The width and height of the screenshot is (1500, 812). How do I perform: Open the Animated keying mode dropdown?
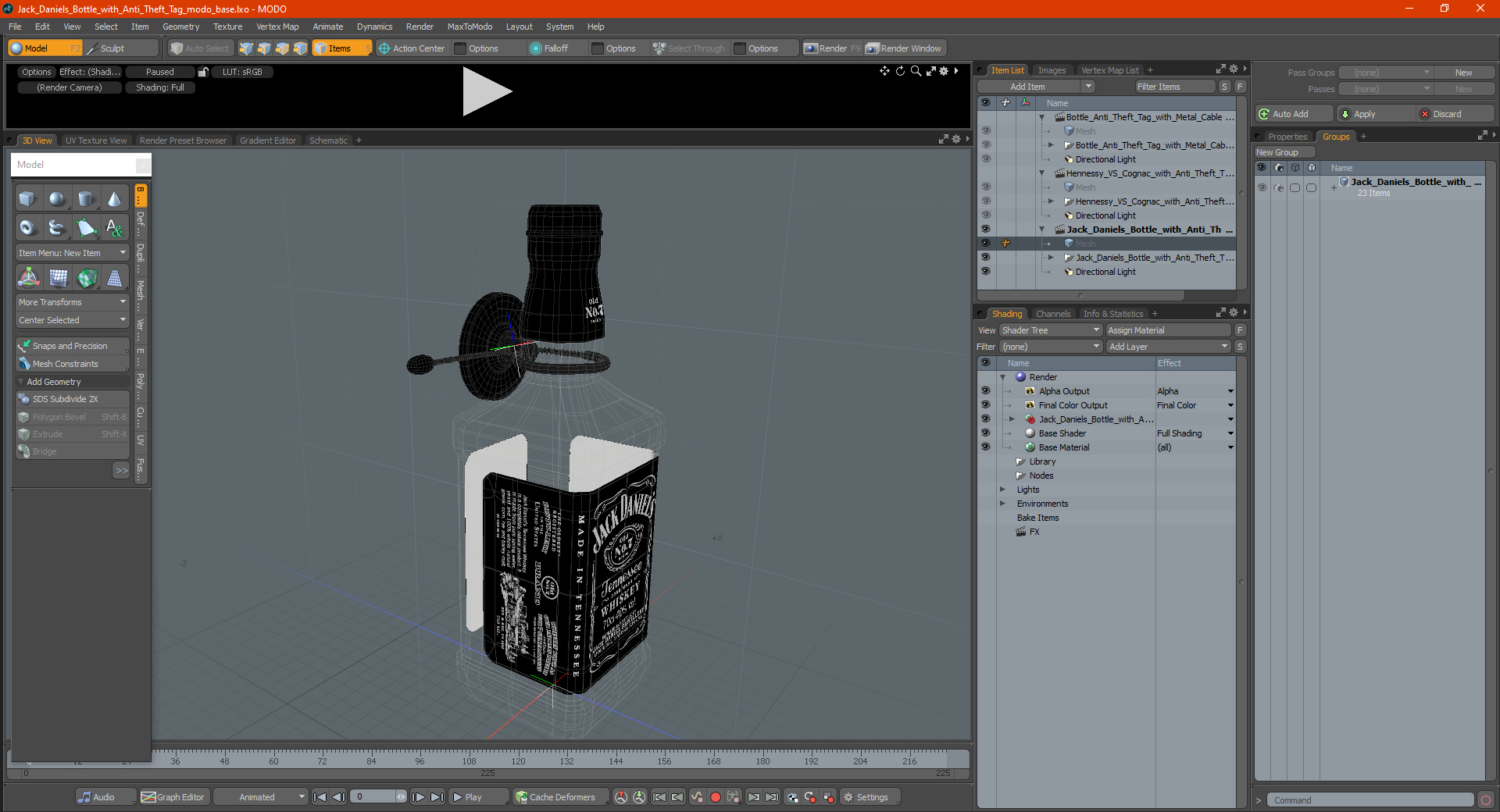(261, 797)
